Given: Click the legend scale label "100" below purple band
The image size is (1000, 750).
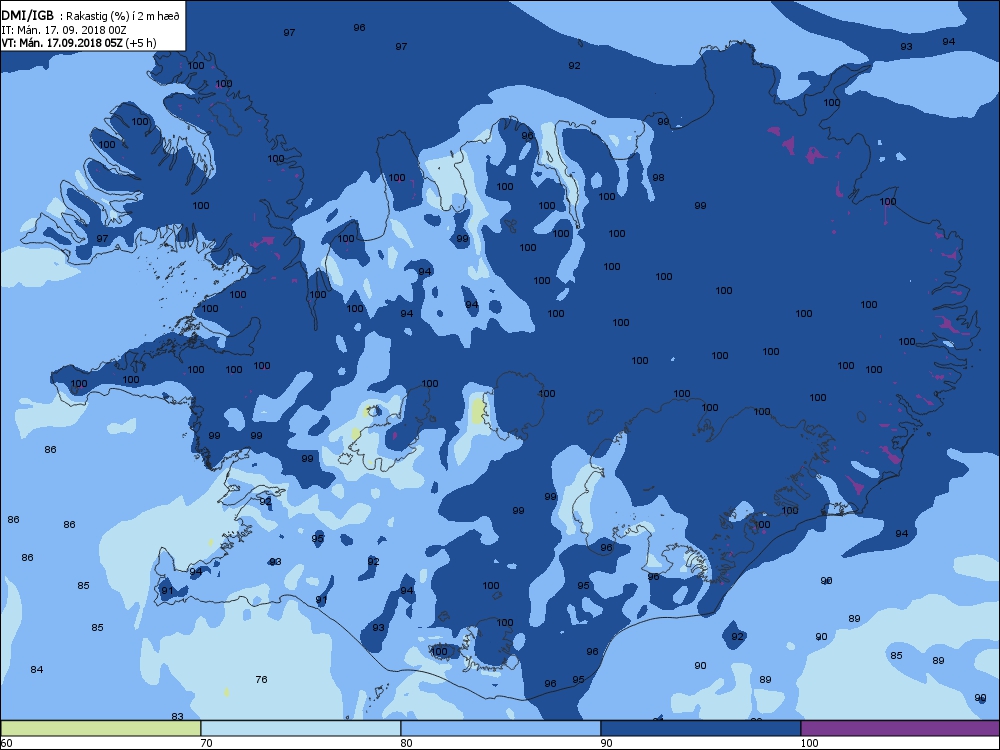Looking at the screenshot, I should [x=809, y=743].
